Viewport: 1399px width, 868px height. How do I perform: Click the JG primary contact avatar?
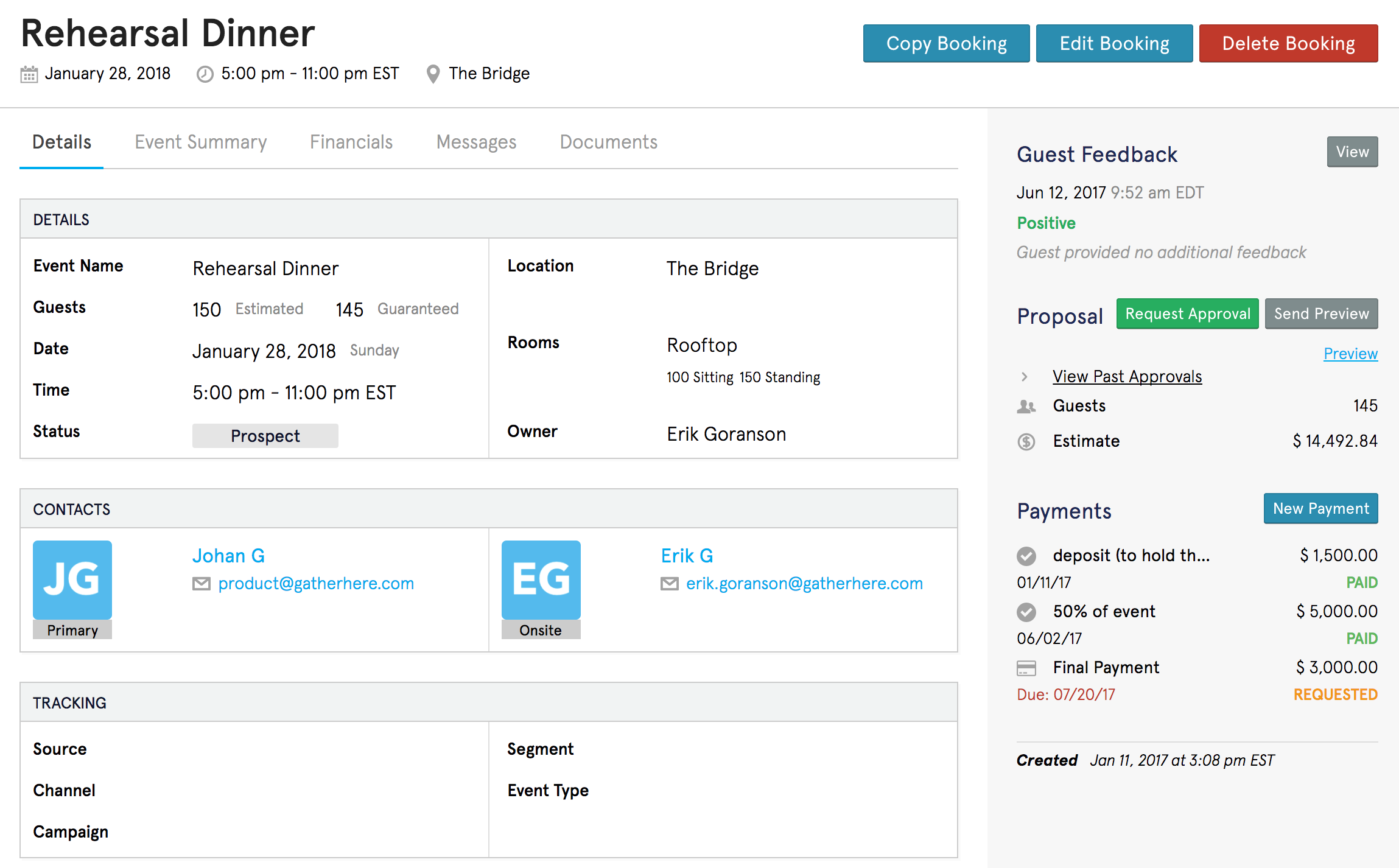tap(72, 579)
